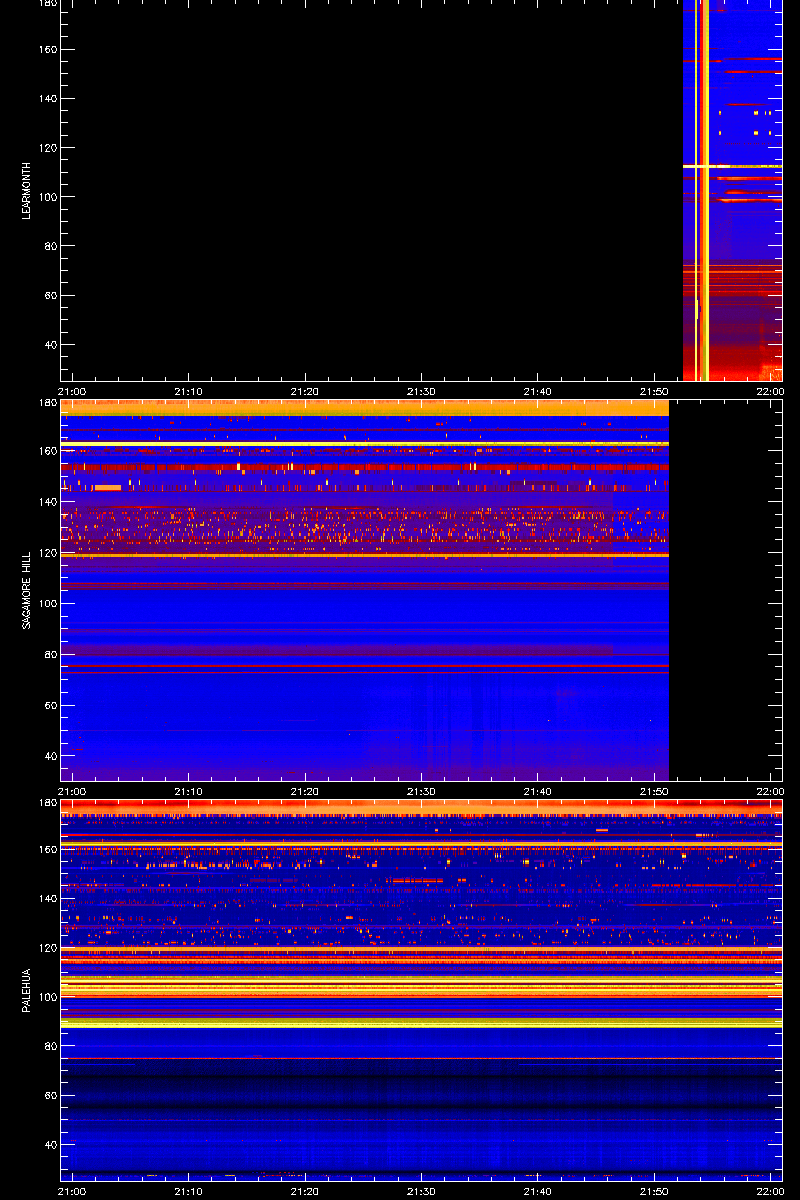Select the 80 tick in Sagamore Hill panel
This screenshot has width=800, height=1200.
(52, 655)
